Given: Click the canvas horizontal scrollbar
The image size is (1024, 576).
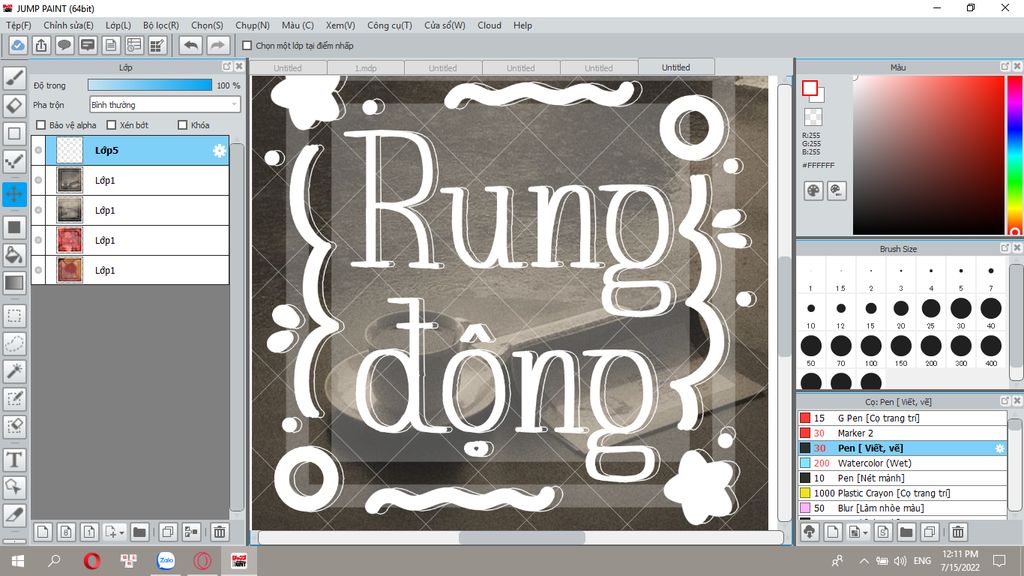Looking at the screenshot, I should [x=520, y=538].
